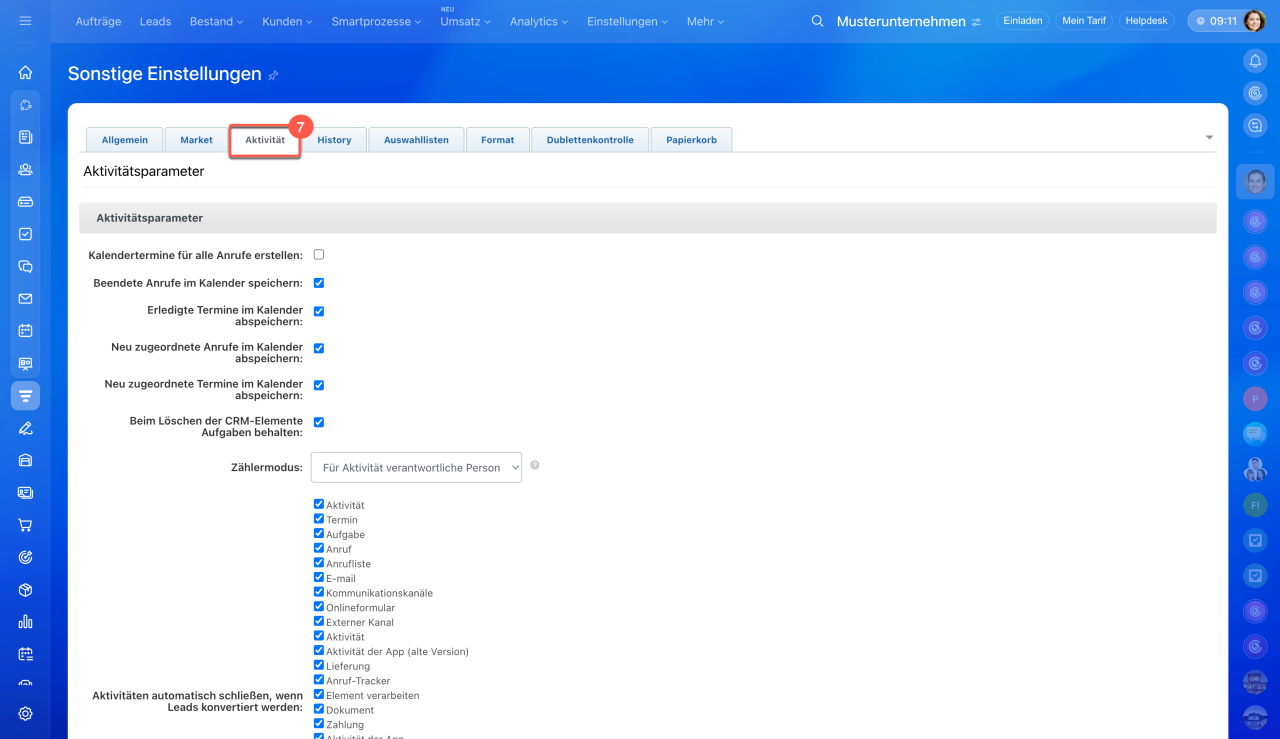Open the target goal icon in sidebar
Viewport: 1280px width, 739px height.
tap(25, 557)
